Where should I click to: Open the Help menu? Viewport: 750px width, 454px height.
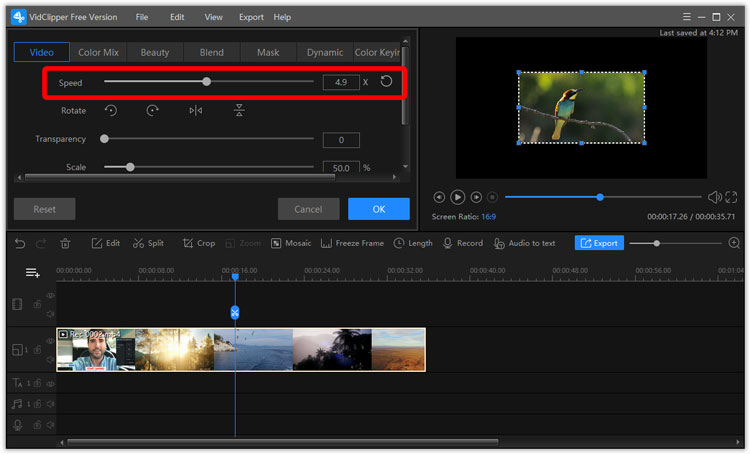pos(282,17)
